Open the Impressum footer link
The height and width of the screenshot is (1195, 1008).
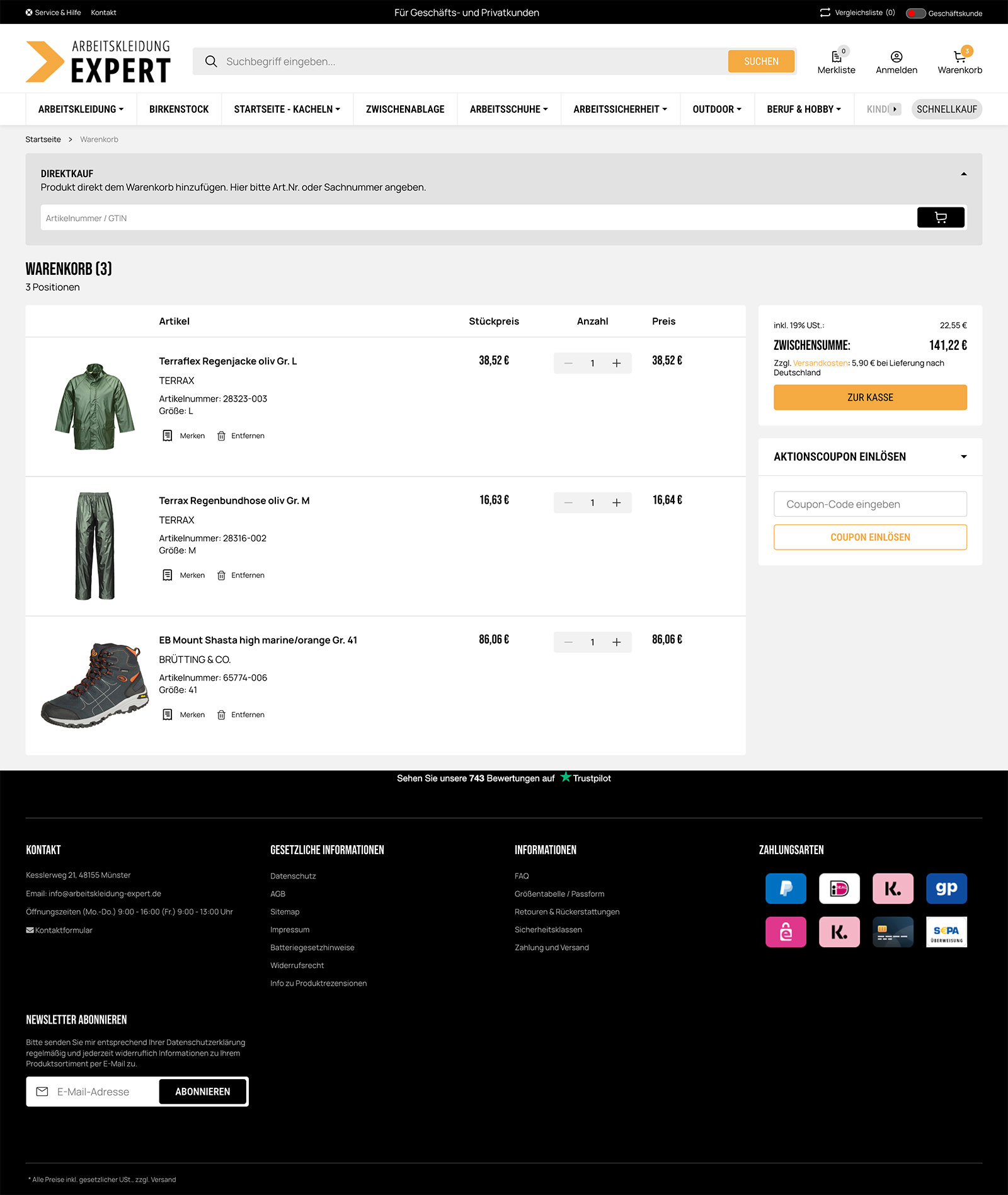point(290,930)
